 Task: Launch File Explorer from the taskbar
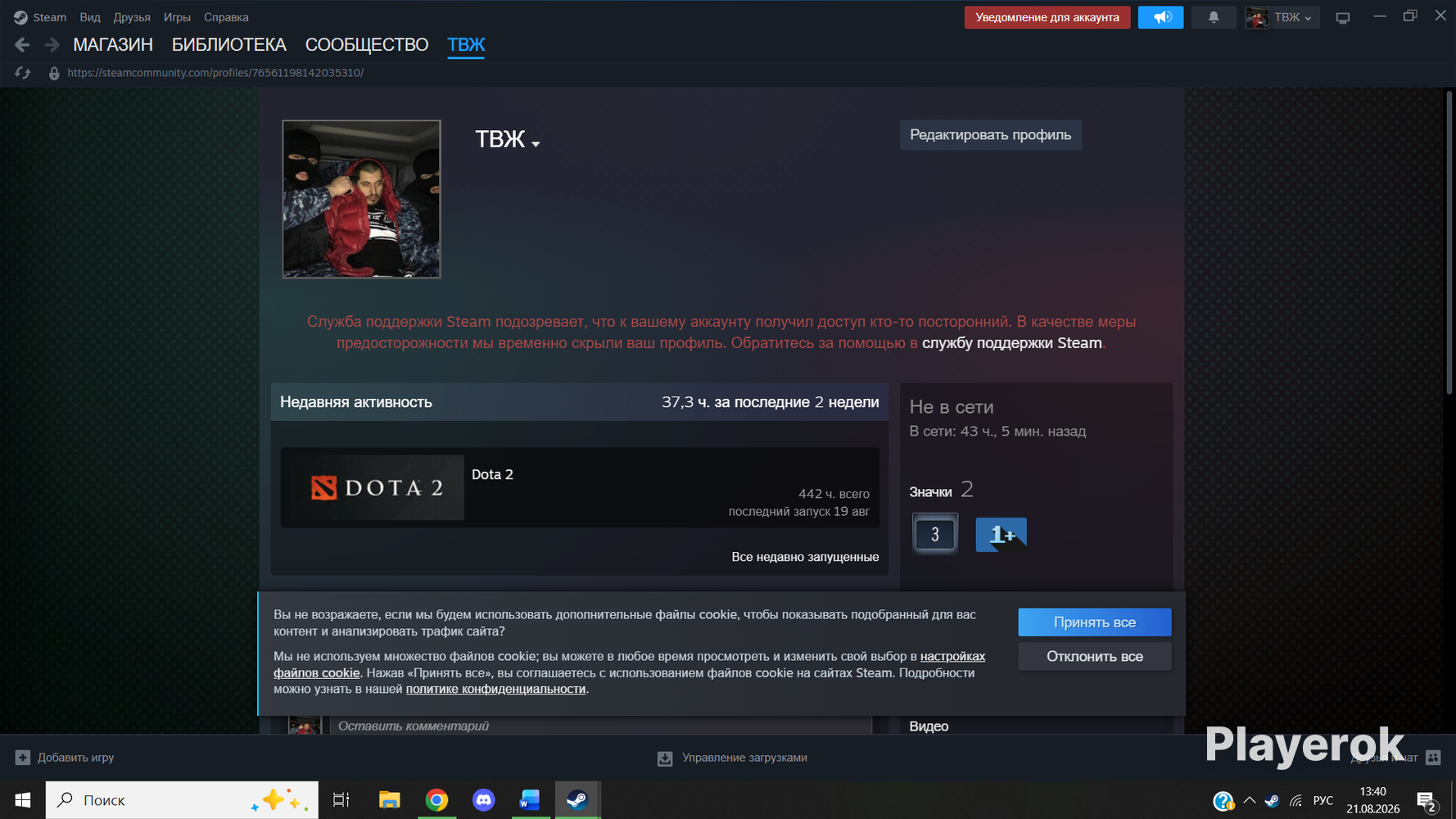389,800
